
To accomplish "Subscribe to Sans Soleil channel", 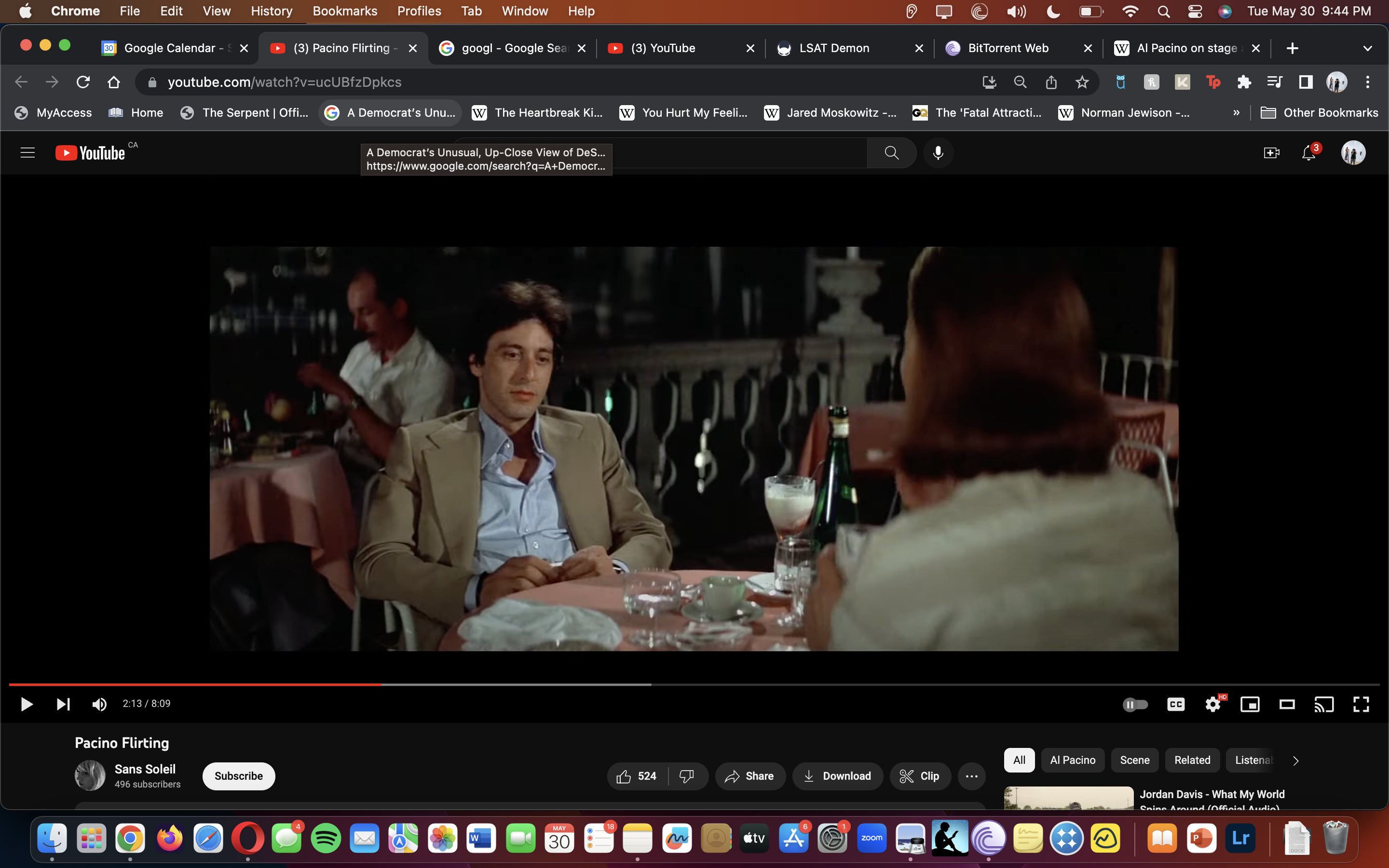I will pyautogui.click(x=238, y=776).
